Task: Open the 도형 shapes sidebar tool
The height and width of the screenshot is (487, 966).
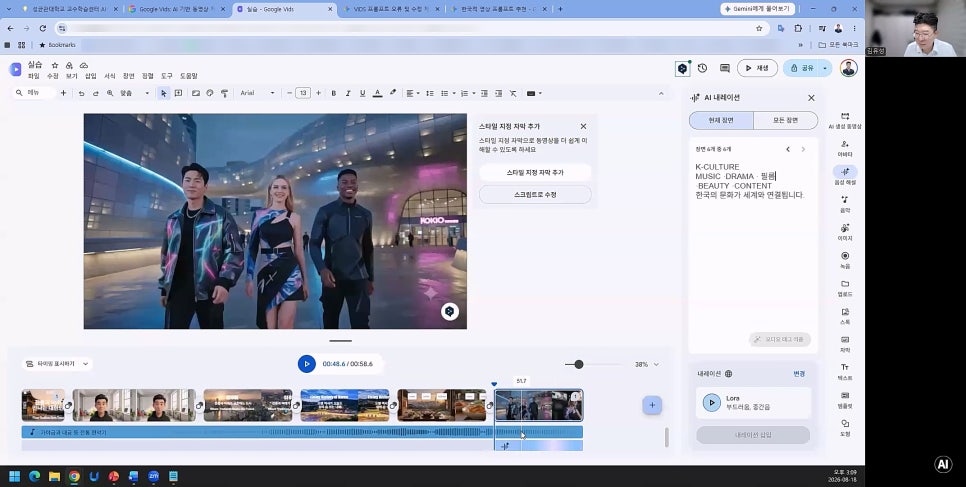Action: coord(845,428)
